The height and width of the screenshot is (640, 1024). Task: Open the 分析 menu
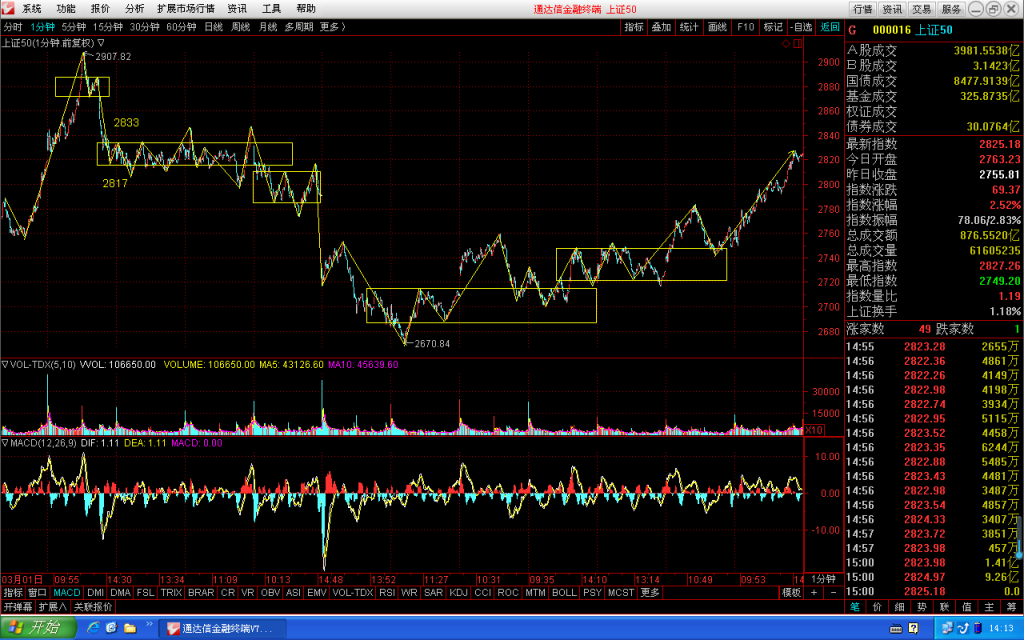pos(134,8)
